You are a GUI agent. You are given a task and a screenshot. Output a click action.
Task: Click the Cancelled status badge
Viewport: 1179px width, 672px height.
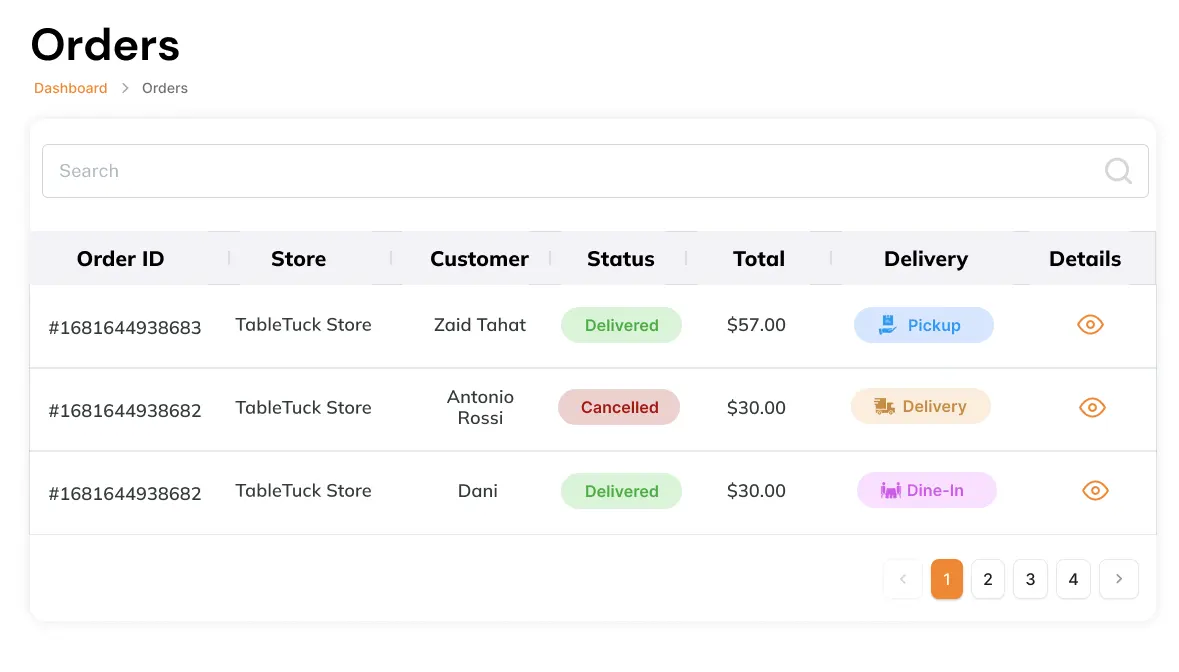coord(619,407)
